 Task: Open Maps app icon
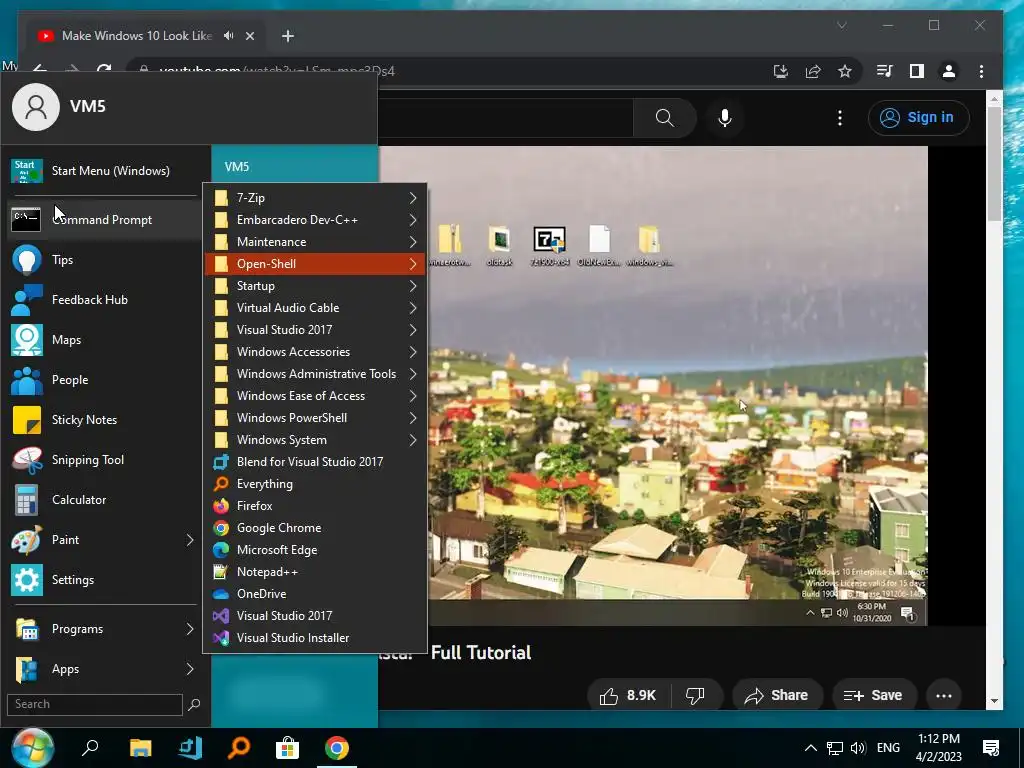pyautogui.click(x=27, y=340)
